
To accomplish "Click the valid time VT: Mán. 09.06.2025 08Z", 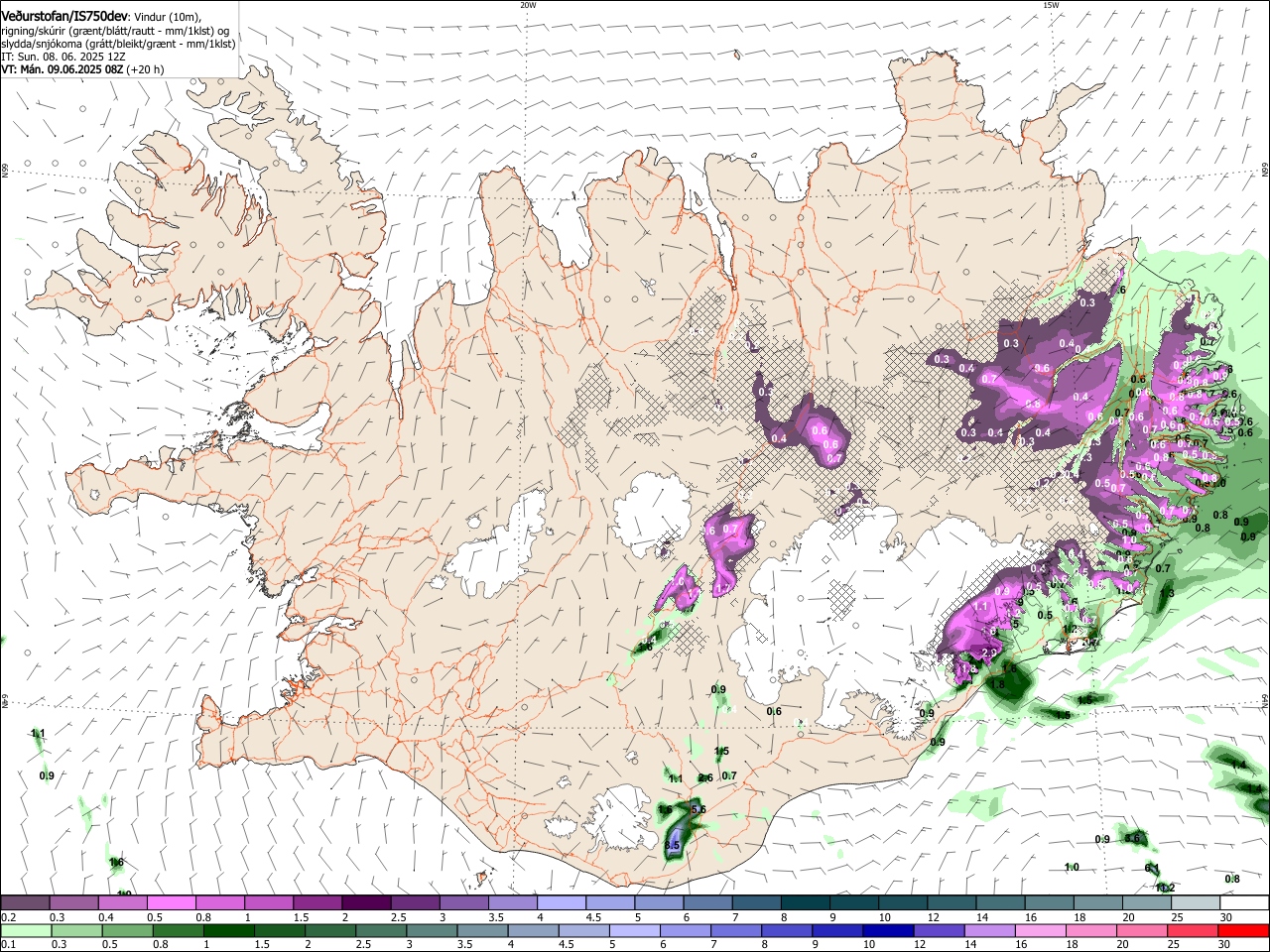I will click(x=62, y=69).
